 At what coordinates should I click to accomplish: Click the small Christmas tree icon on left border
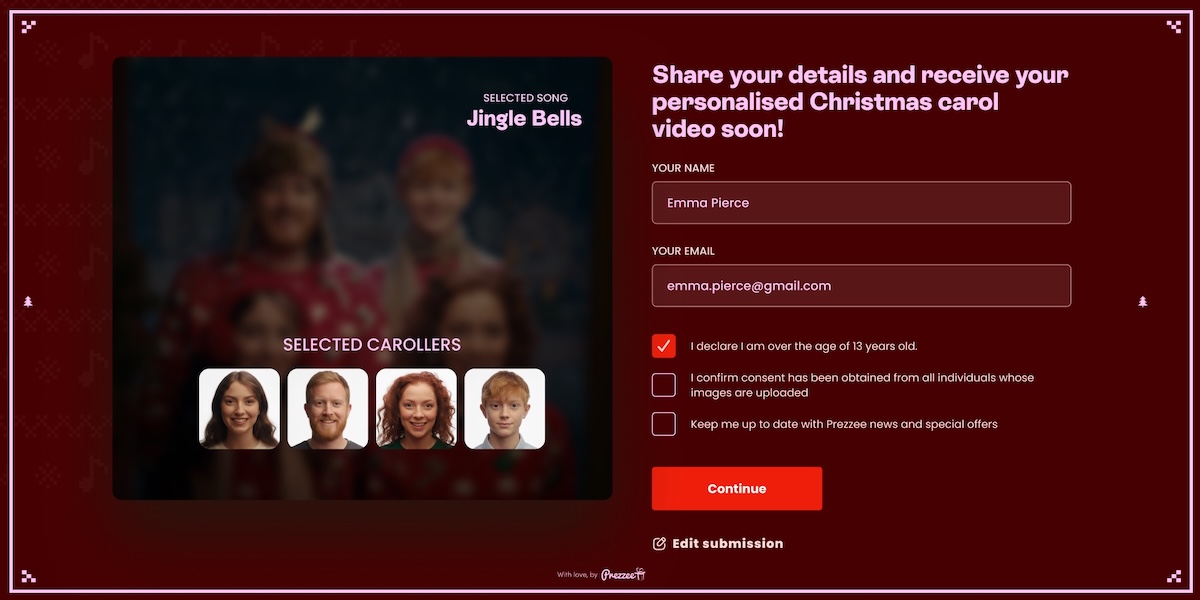[x=28, y=301]
